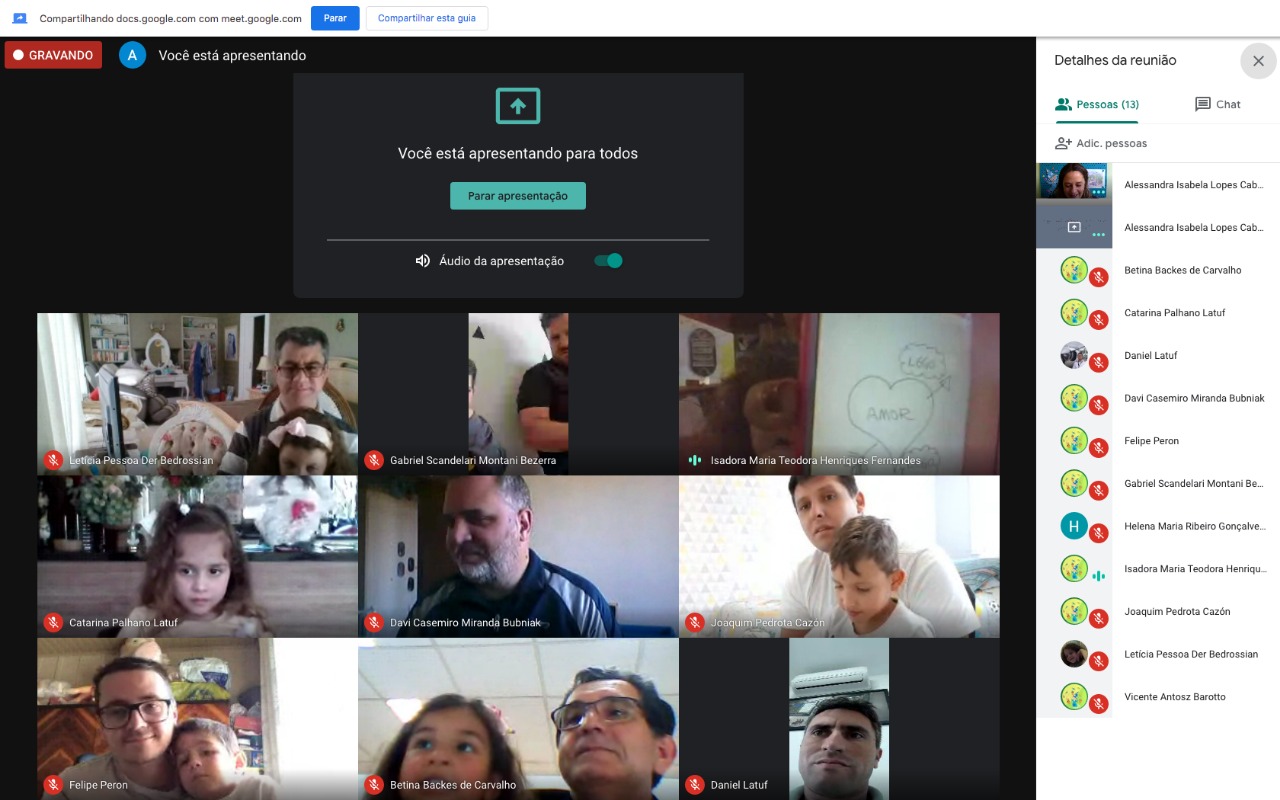Image resolution: width=1280 pixels, height=800 pixels.
Task: Click Vicente Antosz Barotto's avatar in people list
Action: coord(1074,696)
